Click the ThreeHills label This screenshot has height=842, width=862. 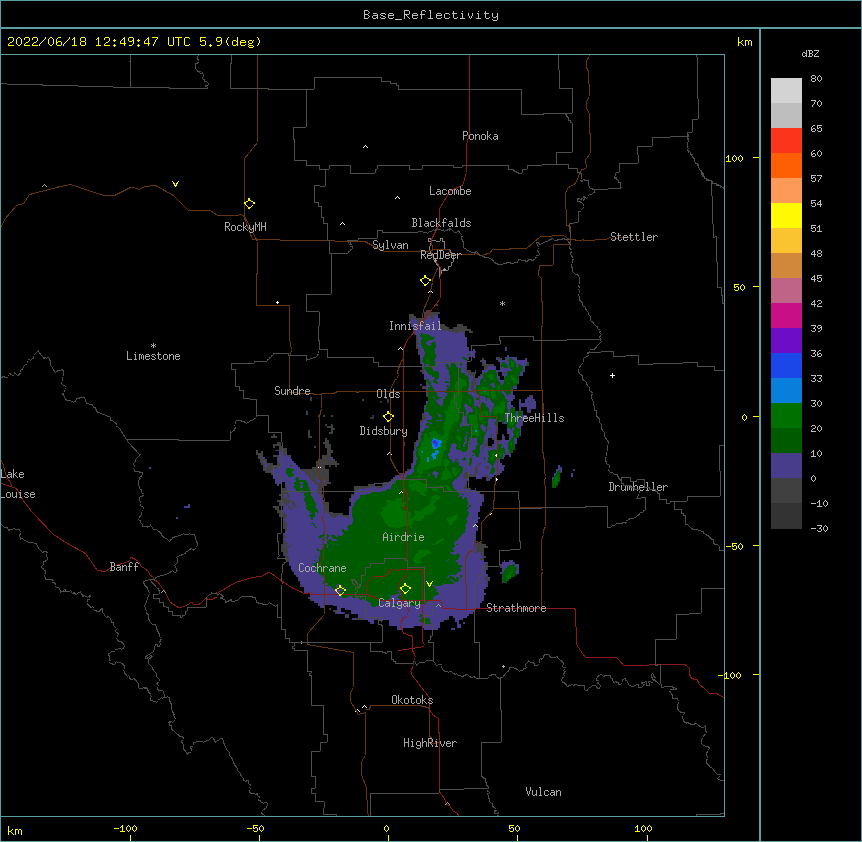coord(534,418)
